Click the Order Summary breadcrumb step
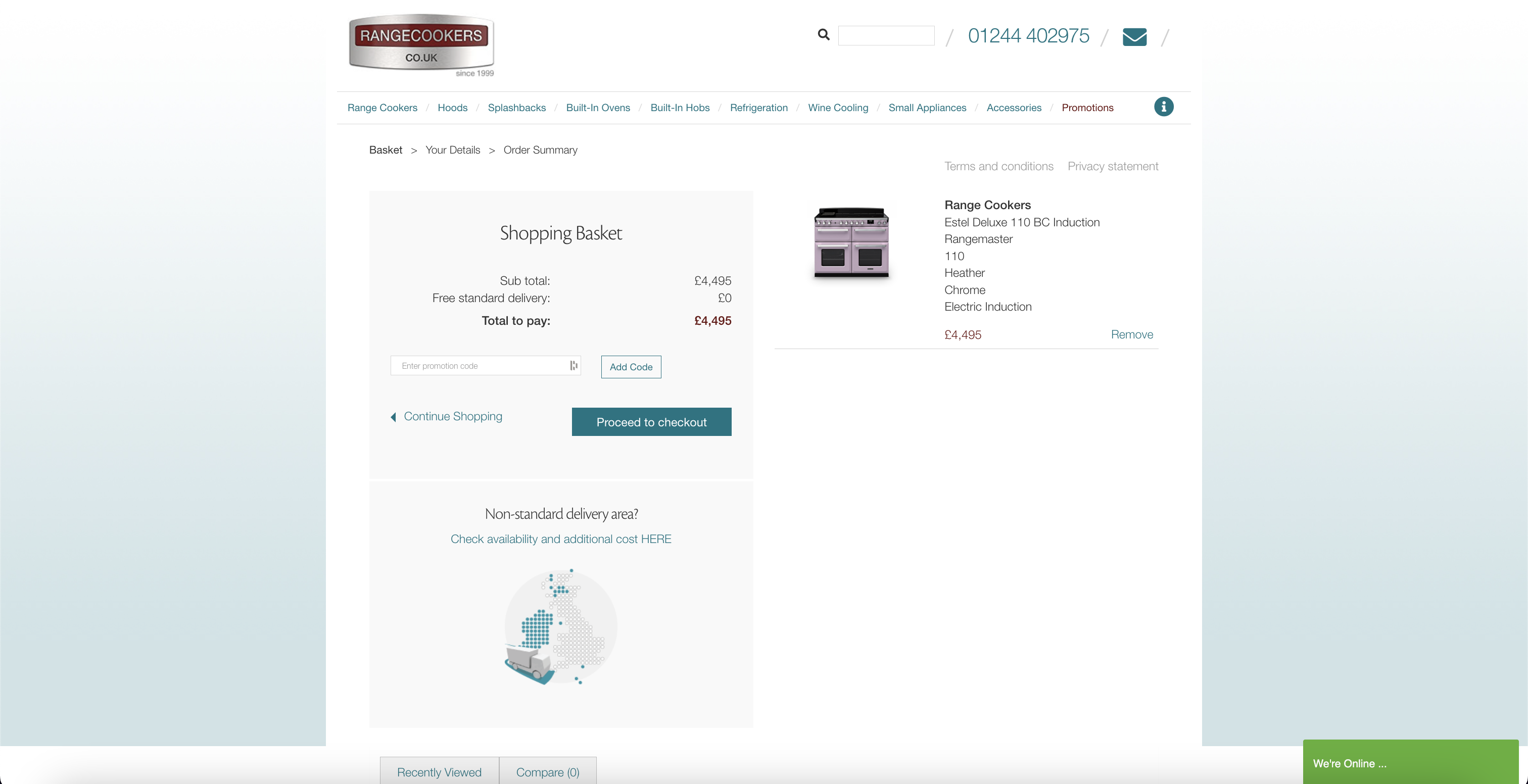Image resolution: width=1528 pixels, height=784 pixels. [540, 150]
